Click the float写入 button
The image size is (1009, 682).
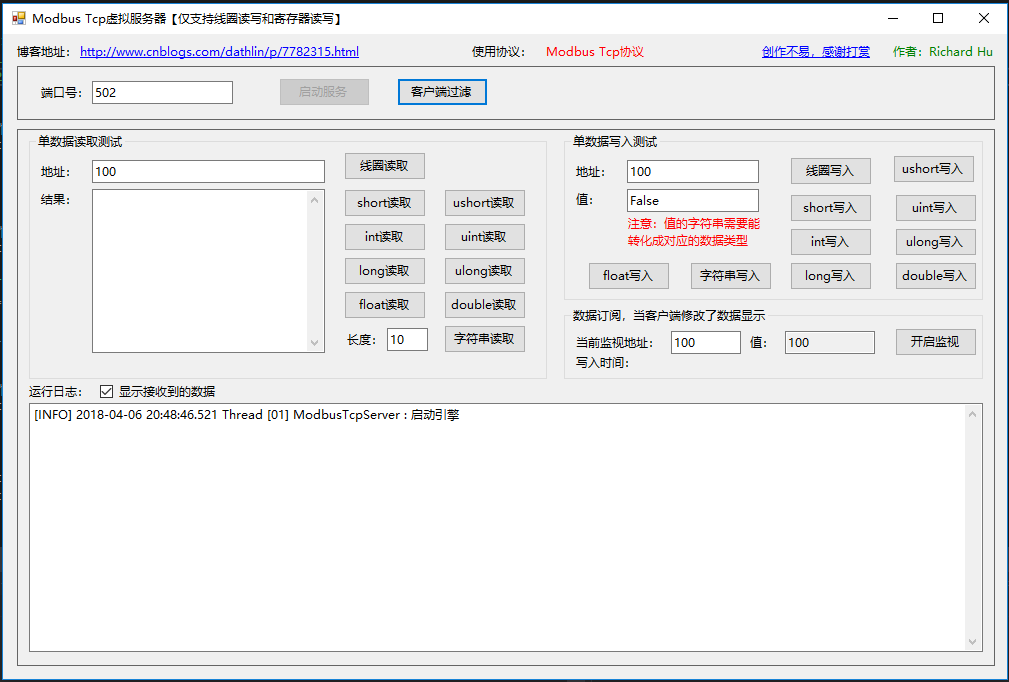629,276
